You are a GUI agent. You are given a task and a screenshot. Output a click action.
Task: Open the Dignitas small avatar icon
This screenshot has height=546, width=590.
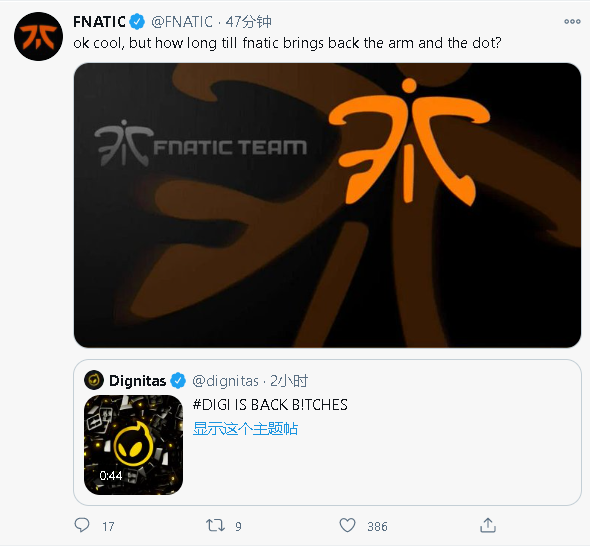point(94,380)
